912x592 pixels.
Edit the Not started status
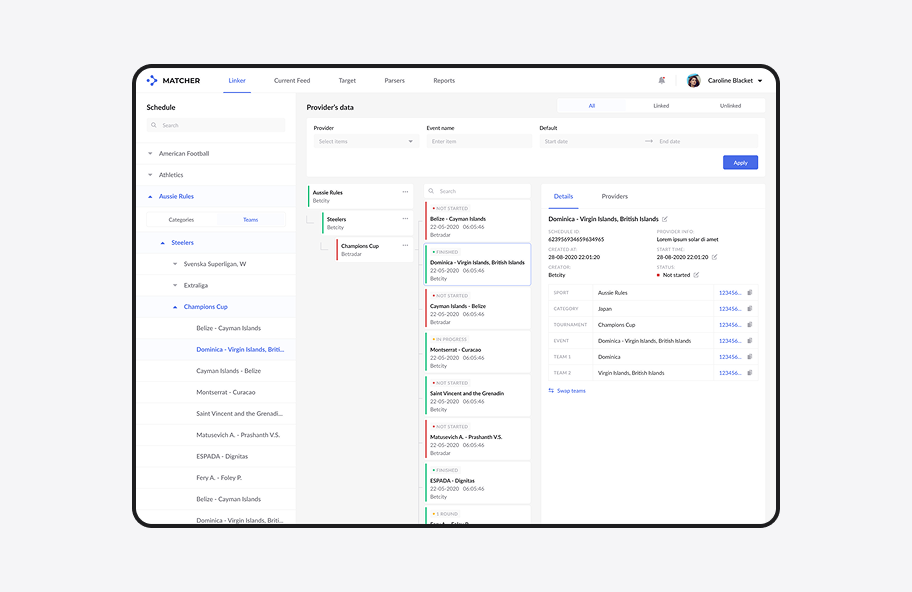pos(696,275)
